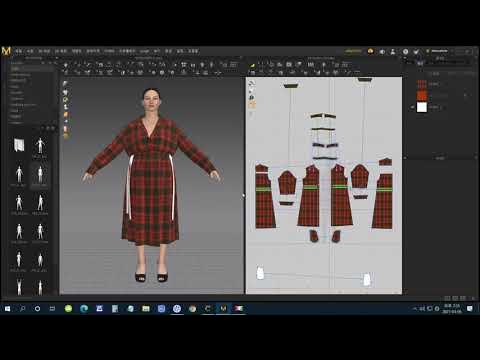
Task: Click the taskbar clock and date
Action: (x=452, y=309)
